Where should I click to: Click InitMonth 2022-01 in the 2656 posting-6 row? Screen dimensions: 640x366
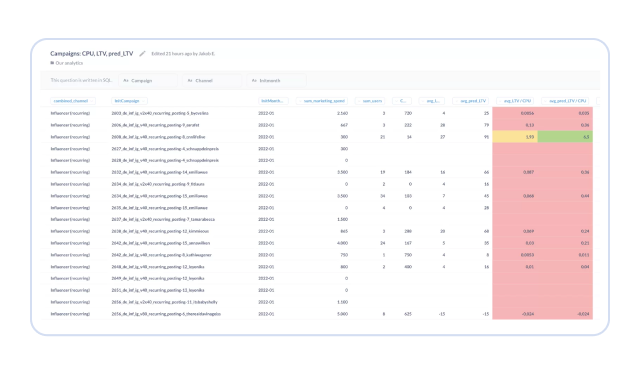click(x=266, y=314)
